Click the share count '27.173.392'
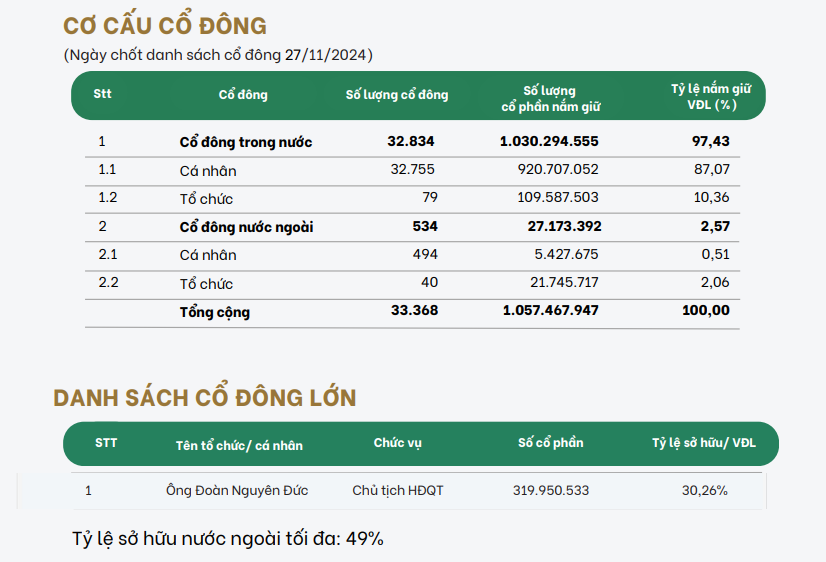The height and width of the screenshot is (562, 826). [x=564, y=226]
